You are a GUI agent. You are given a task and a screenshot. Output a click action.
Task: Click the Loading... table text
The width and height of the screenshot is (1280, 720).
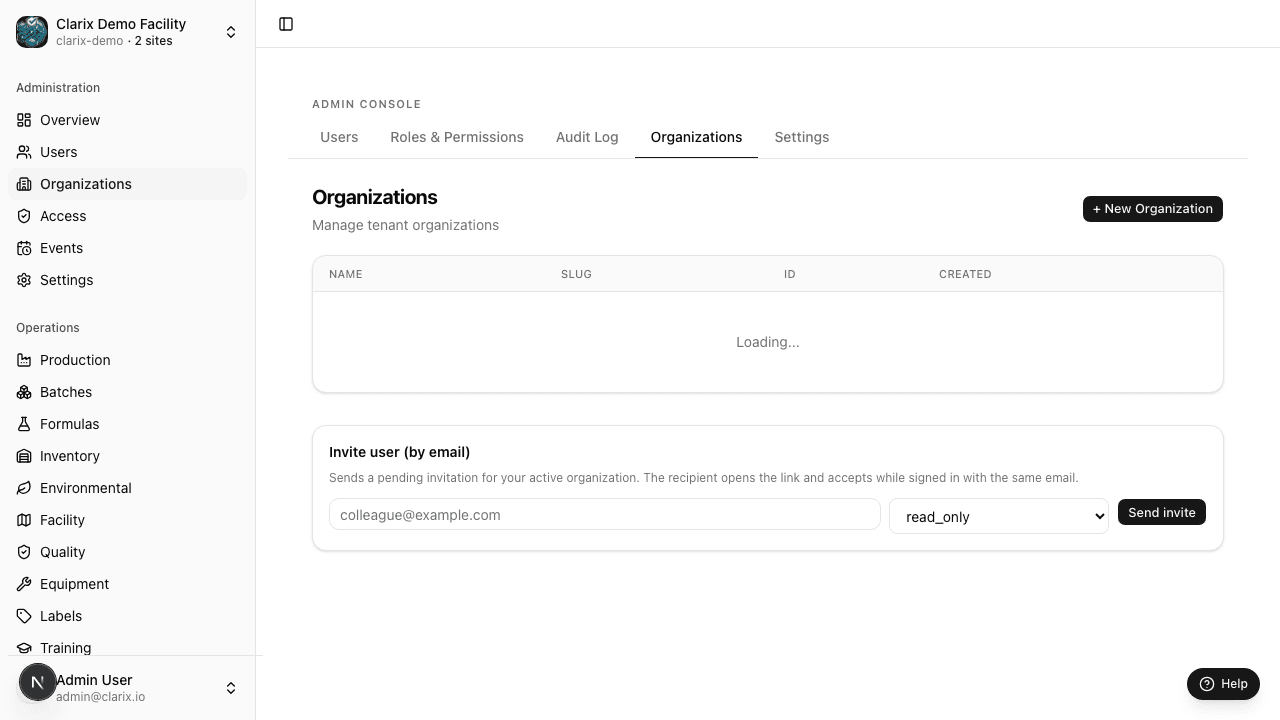(x=768, y=342)
